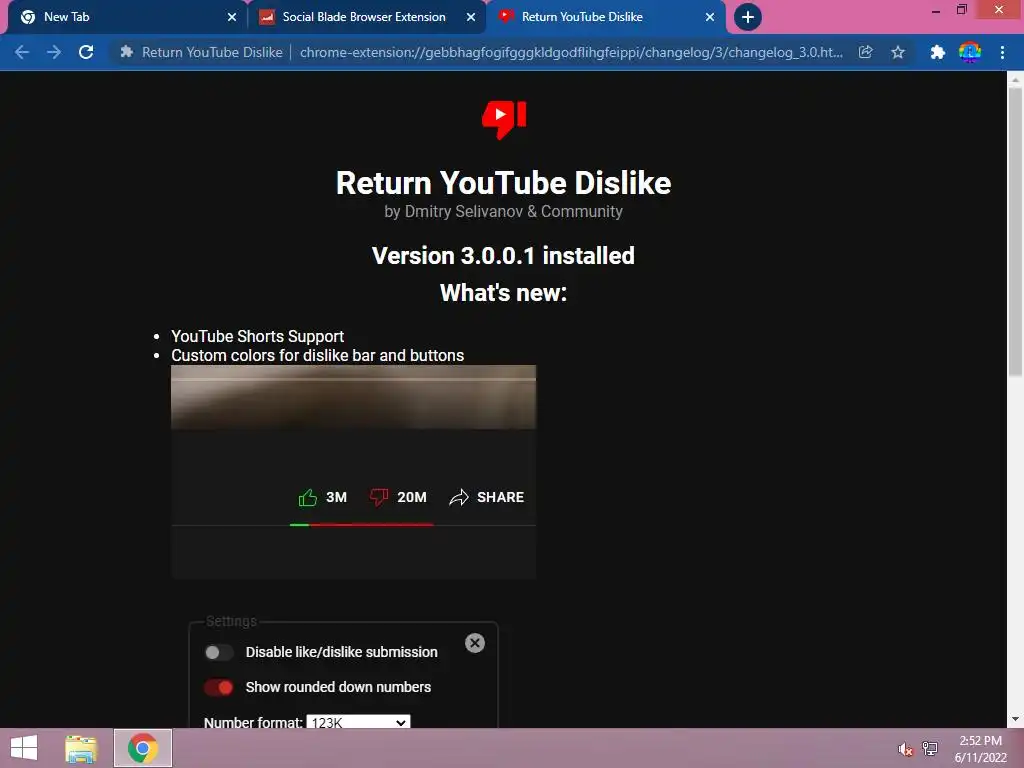This screenshot has height=768, width=1024.
Task: Click 'Custom colors for dislike bar' item
Action: pos(317,355)
